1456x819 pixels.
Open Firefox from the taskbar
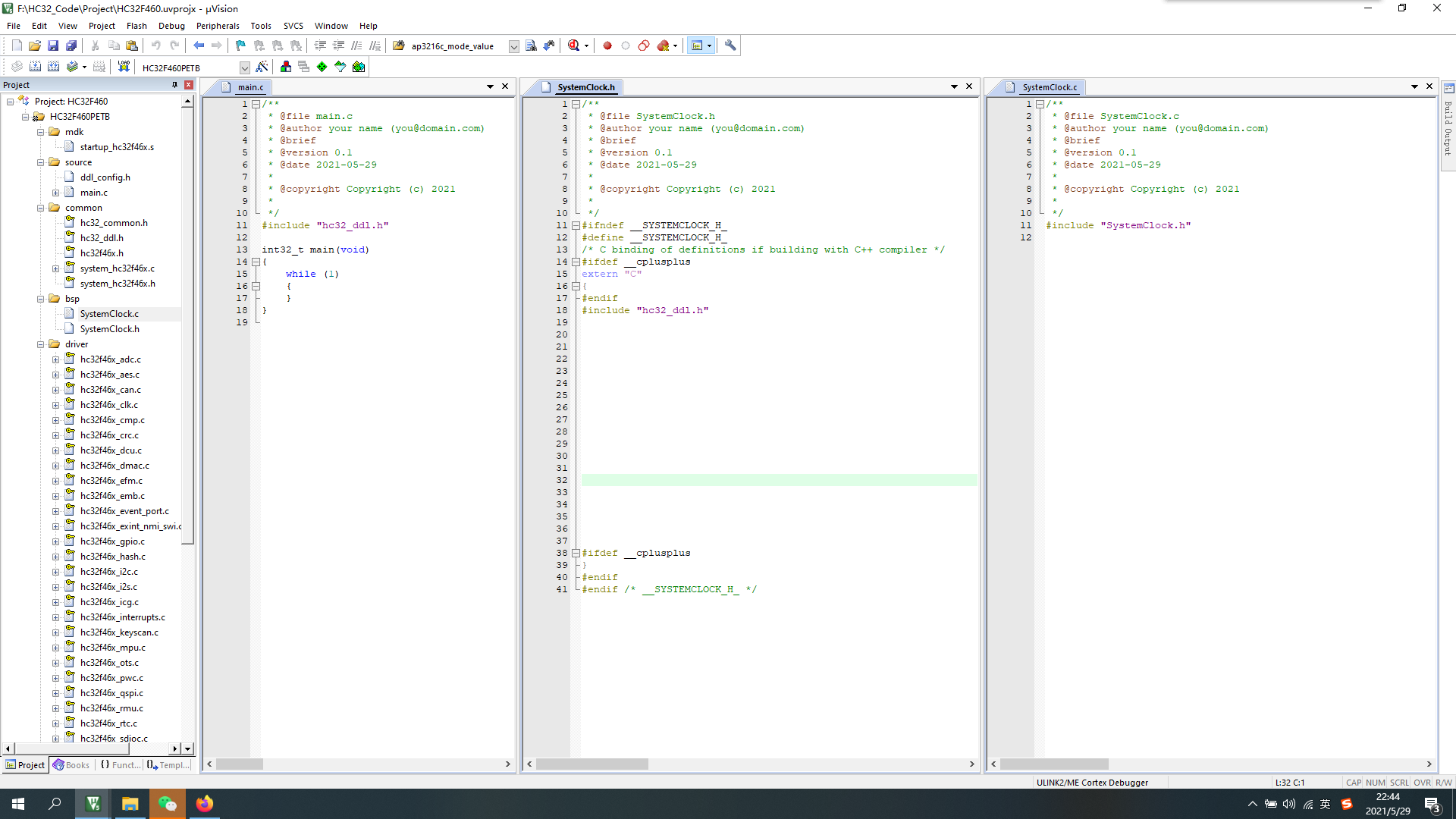pyautogui.click(x=205, y=804)
